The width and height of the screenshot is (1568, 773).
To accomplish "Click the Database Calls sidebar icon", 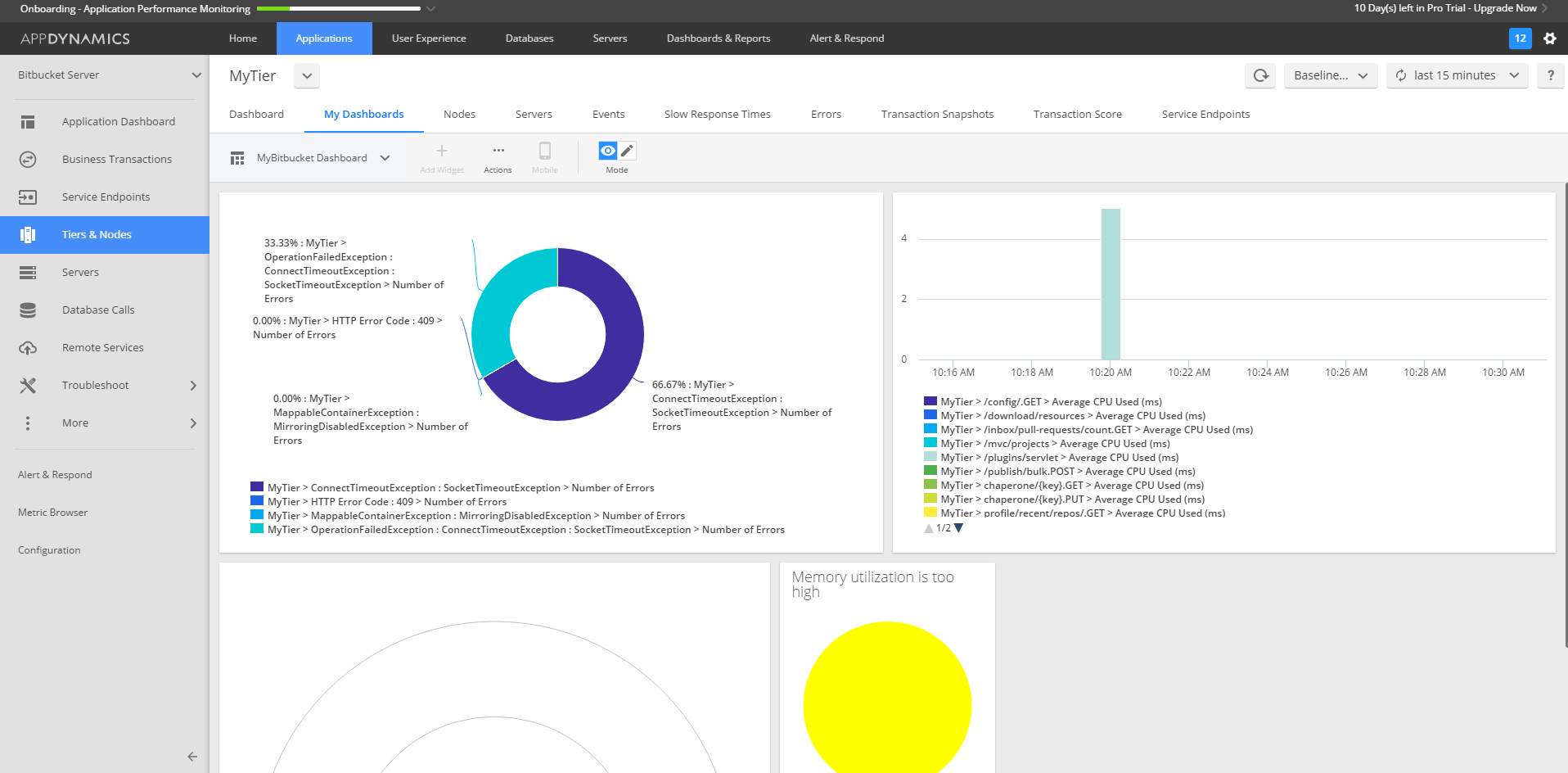I will [28, 310].
